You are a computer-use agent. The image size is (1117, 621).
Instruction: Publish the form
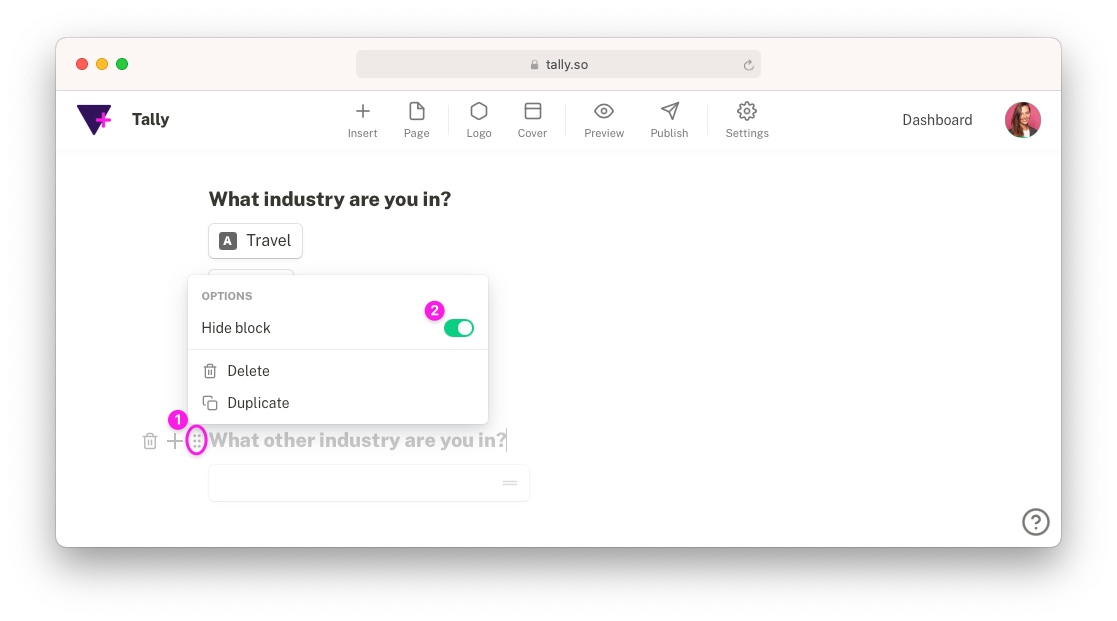(x=670, y=120)
